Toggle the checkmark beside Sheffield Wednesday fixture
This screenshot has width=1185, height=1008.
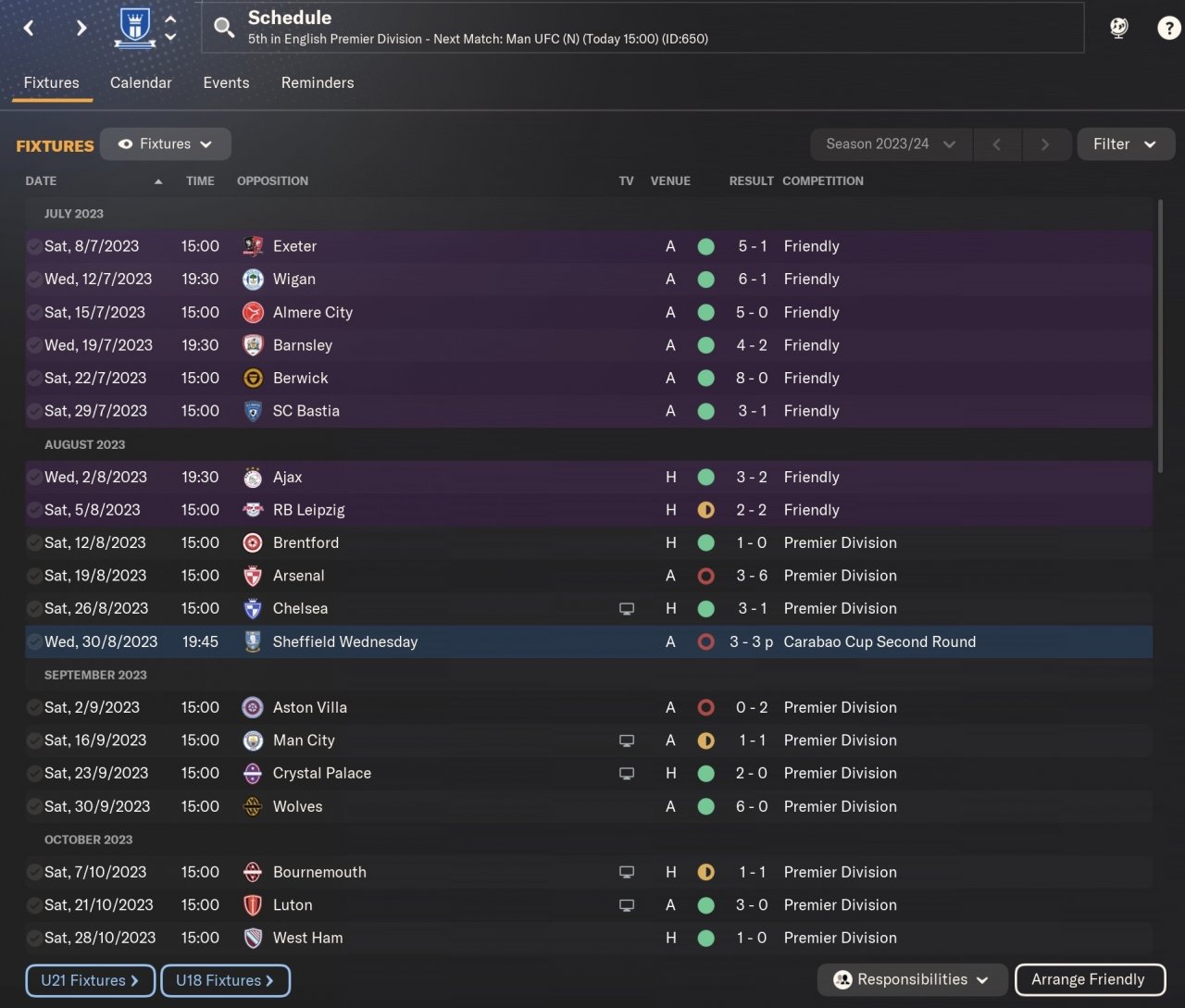[34, 641]
